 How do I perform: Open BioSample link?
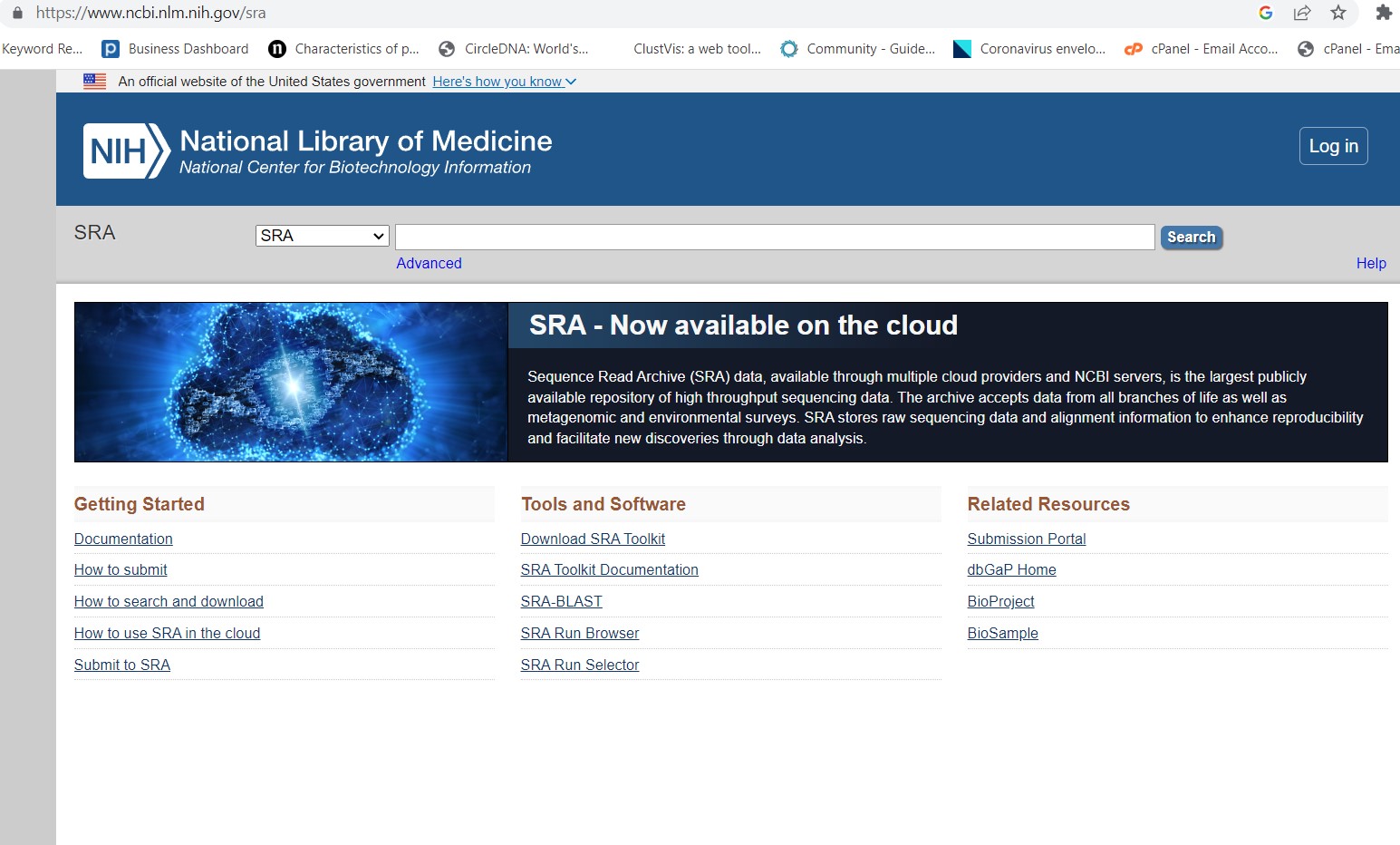coord(1002,633)
